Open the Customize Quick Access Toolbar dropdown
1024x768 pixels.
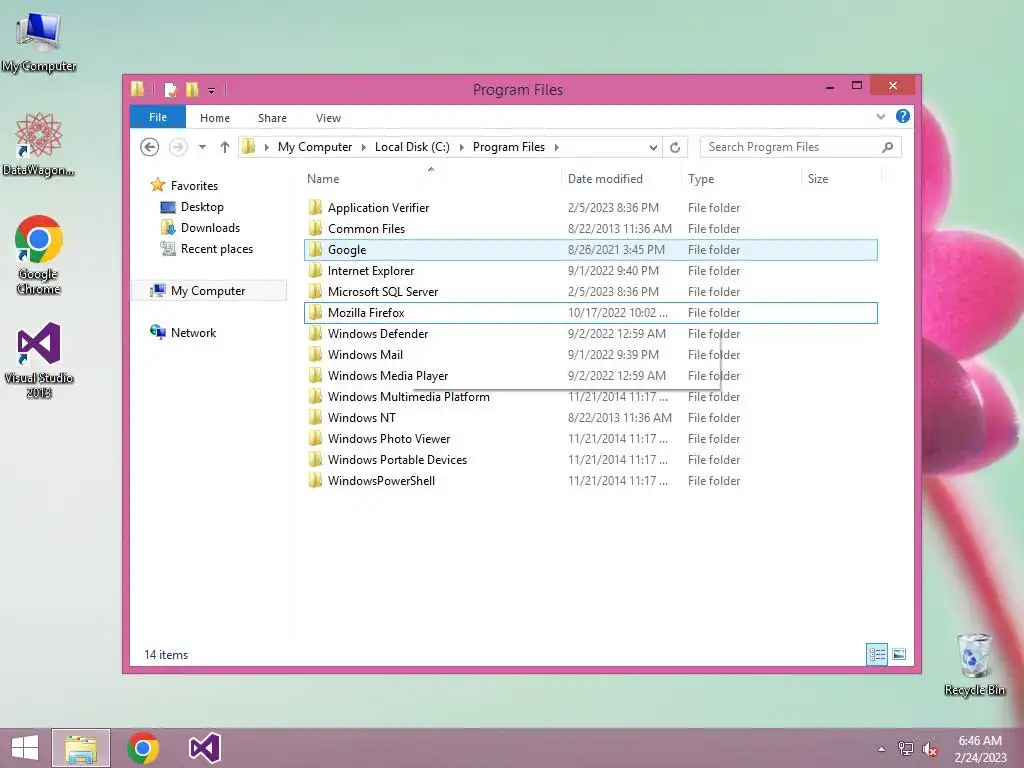point(212,91)
